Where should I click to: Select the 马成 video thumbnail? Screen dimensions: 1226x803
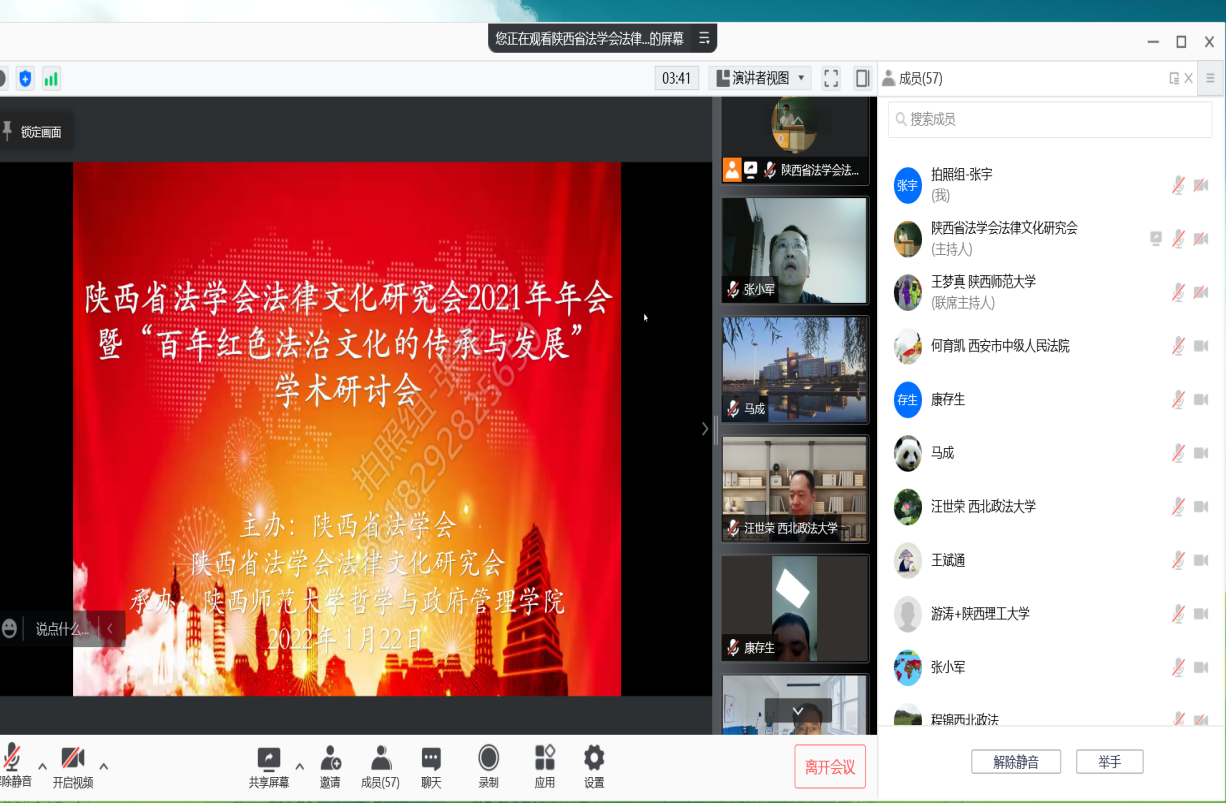pyautogui.click(x=795, y=369)
